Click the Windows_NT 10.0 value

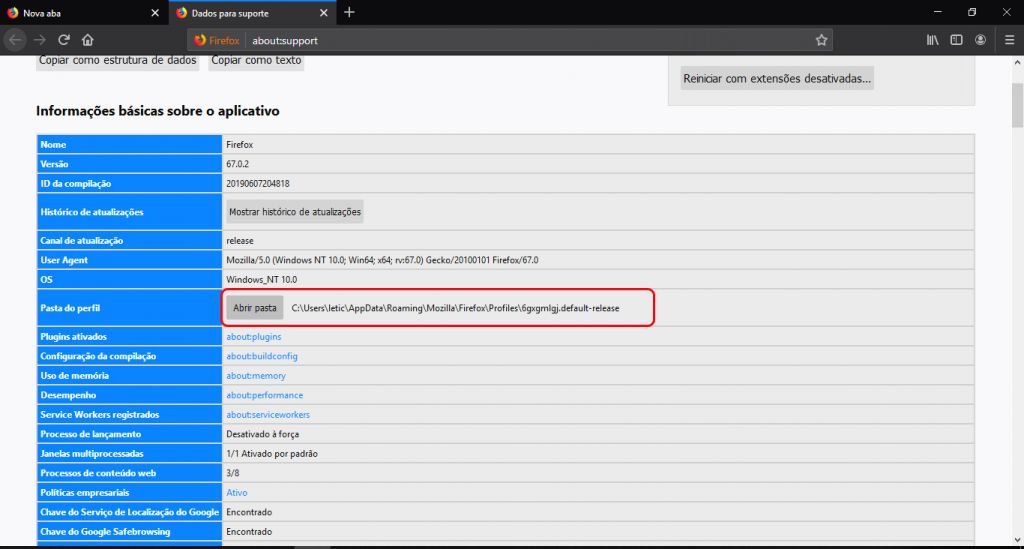(x=261, y=280)
